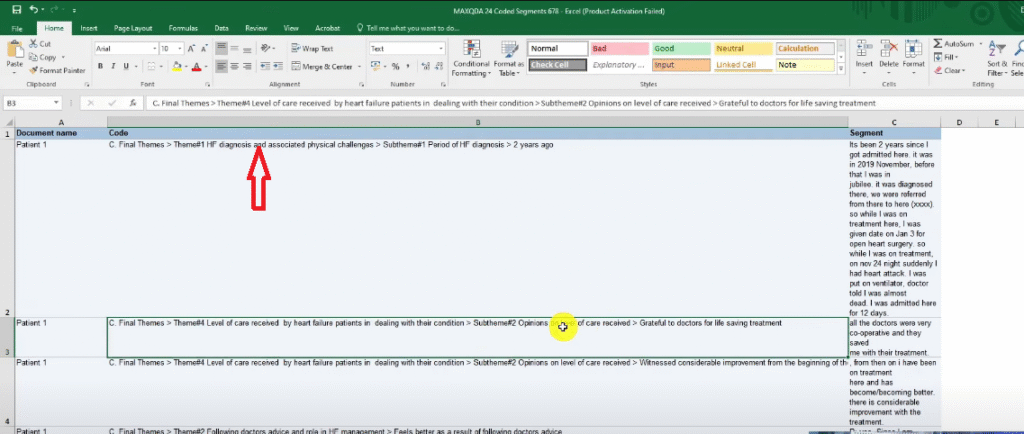This screenshot has height=434, width=1024.
Task: Apply comma style
Action: tap(408, 66)
